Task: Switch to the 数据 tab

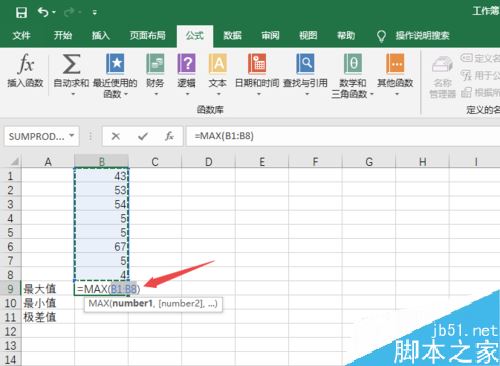Action: coord(232,35)
